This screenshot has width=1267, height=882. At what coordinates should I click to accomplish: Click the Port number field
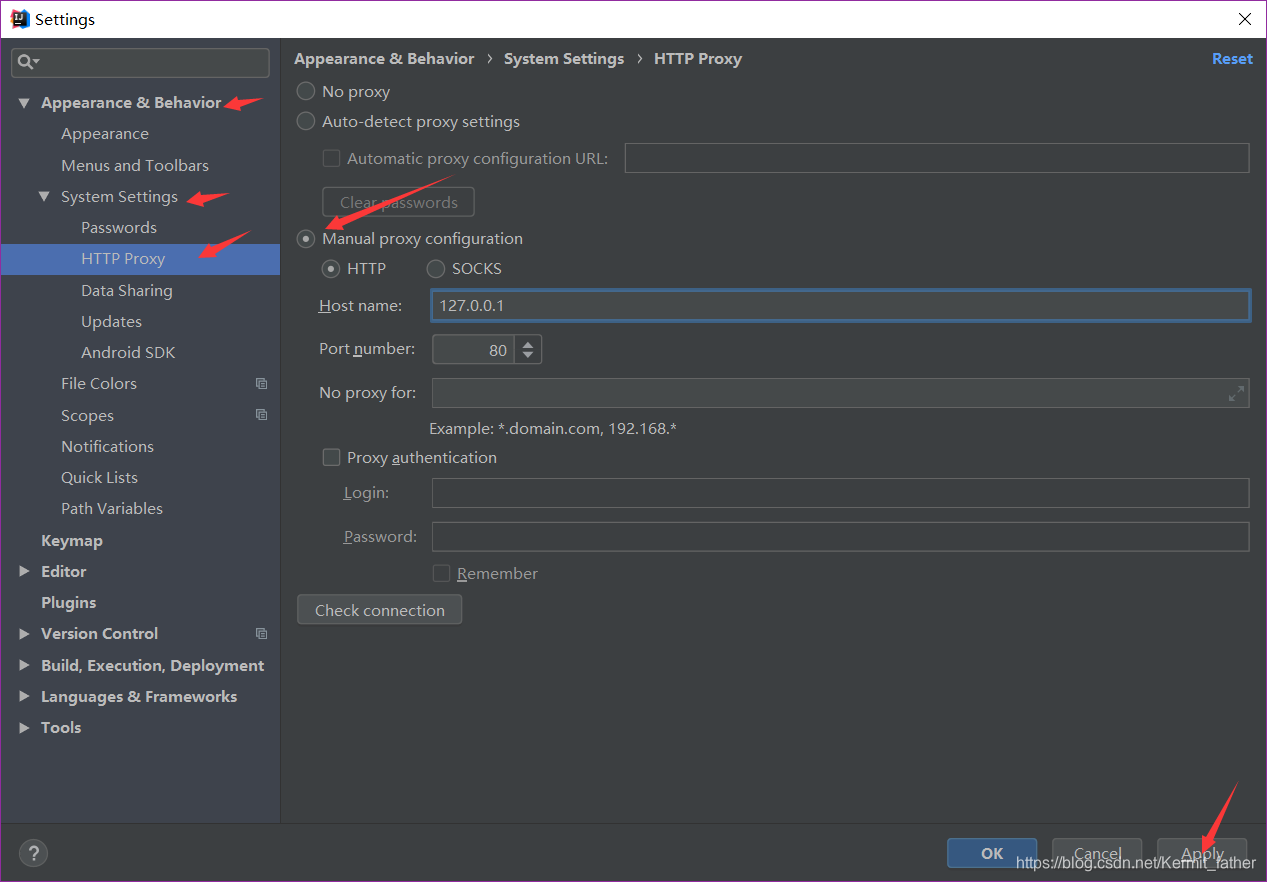point(474,349)
